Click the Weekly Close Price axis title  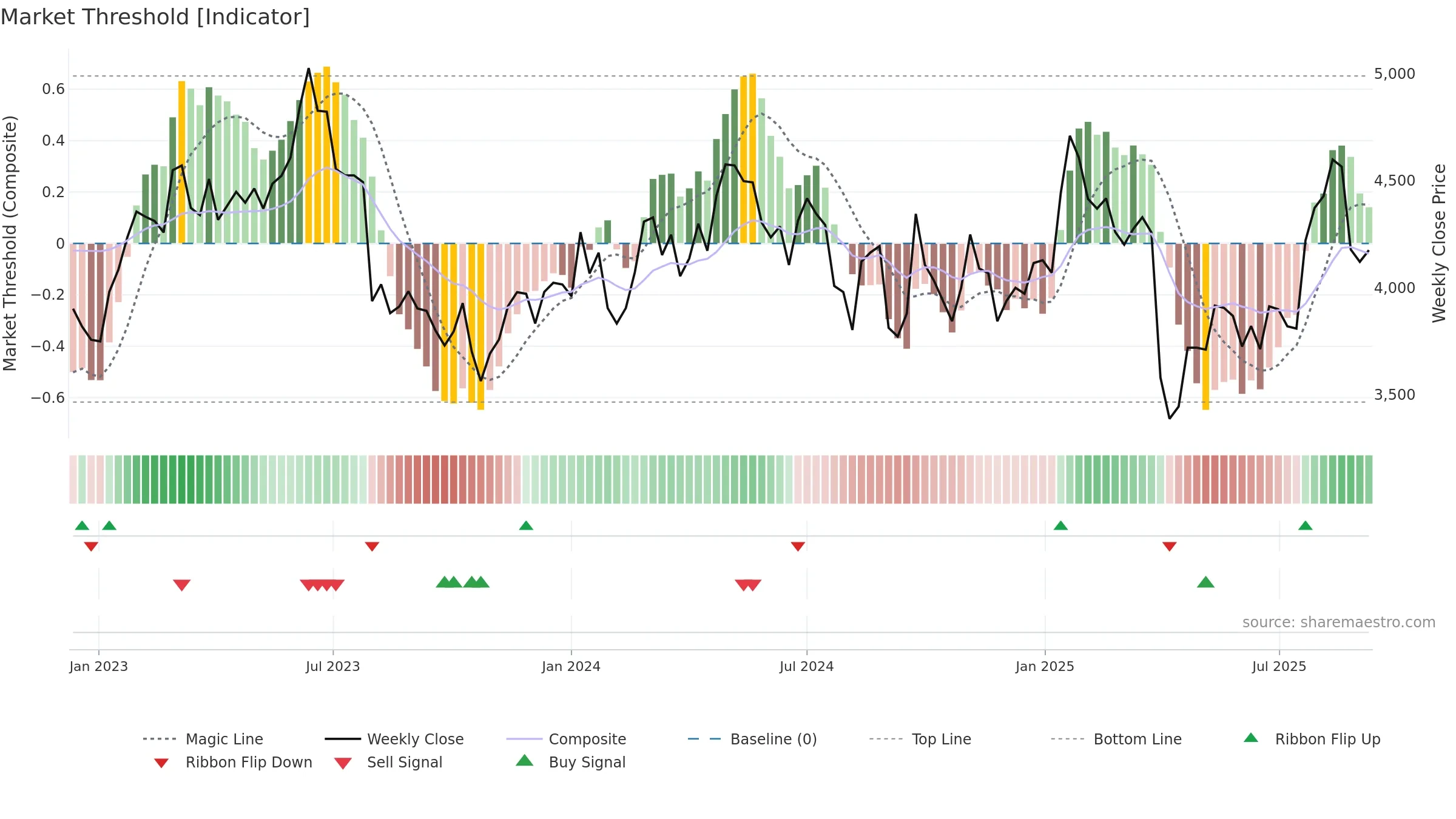point(1438,243)
